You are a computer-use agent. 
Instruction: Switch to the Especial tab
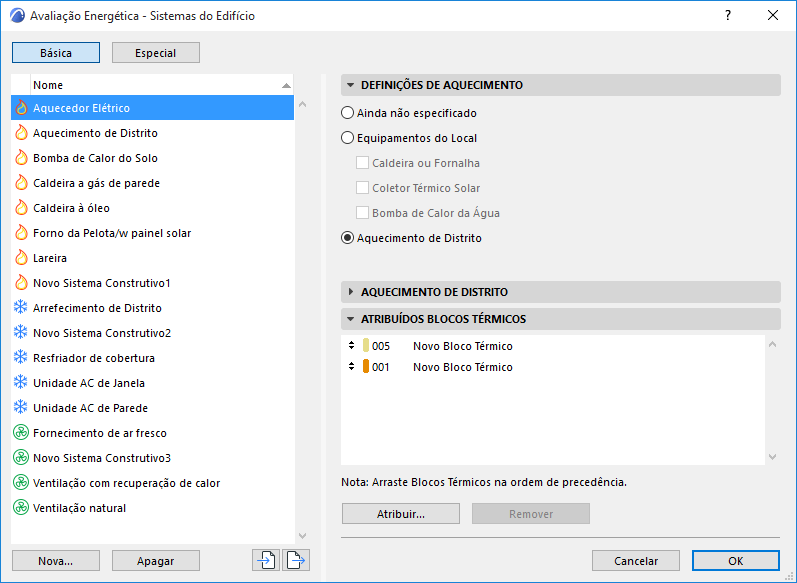155,53
